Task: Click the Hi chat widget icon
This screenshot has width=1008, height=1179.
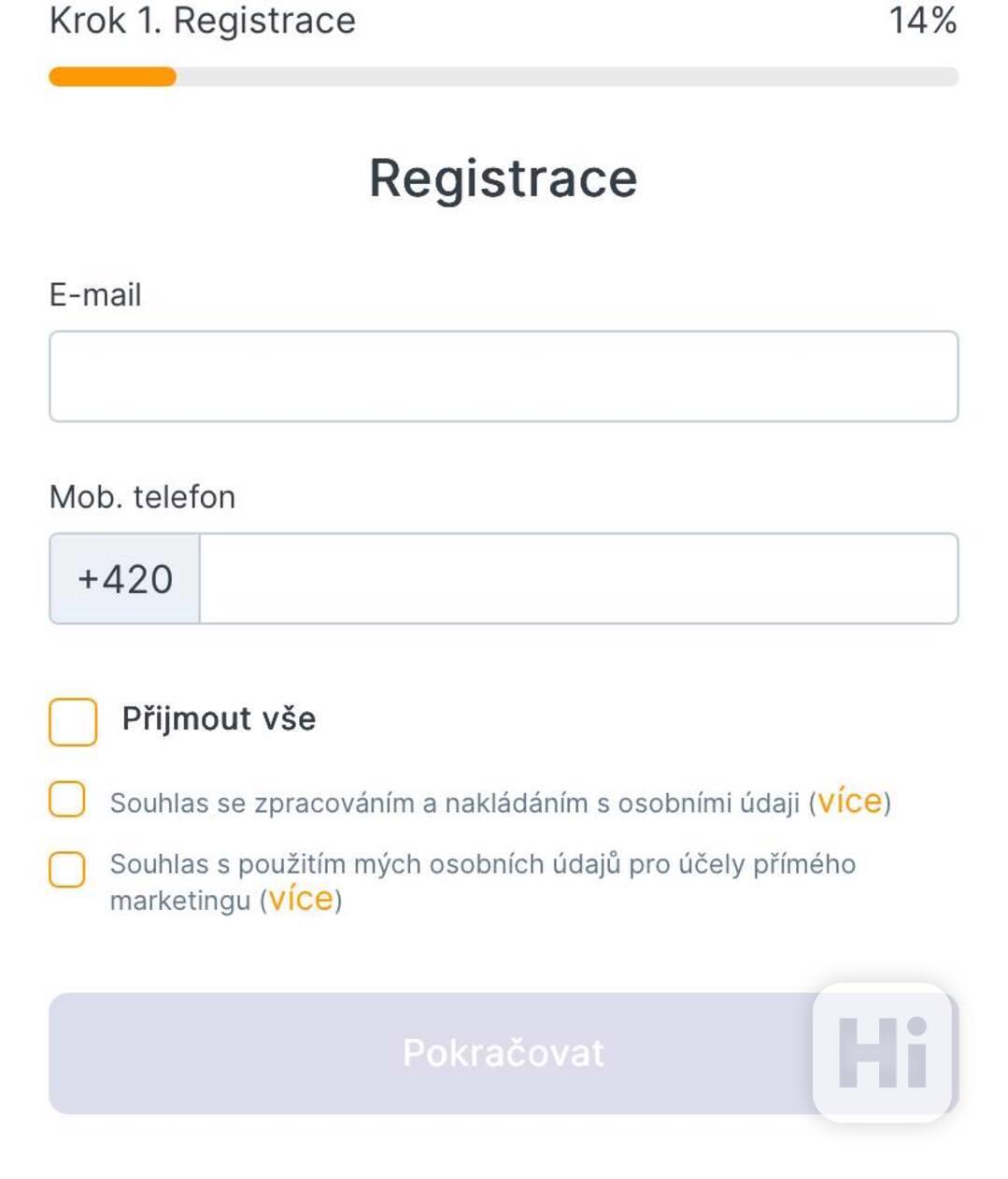Action: (882, 1052)
